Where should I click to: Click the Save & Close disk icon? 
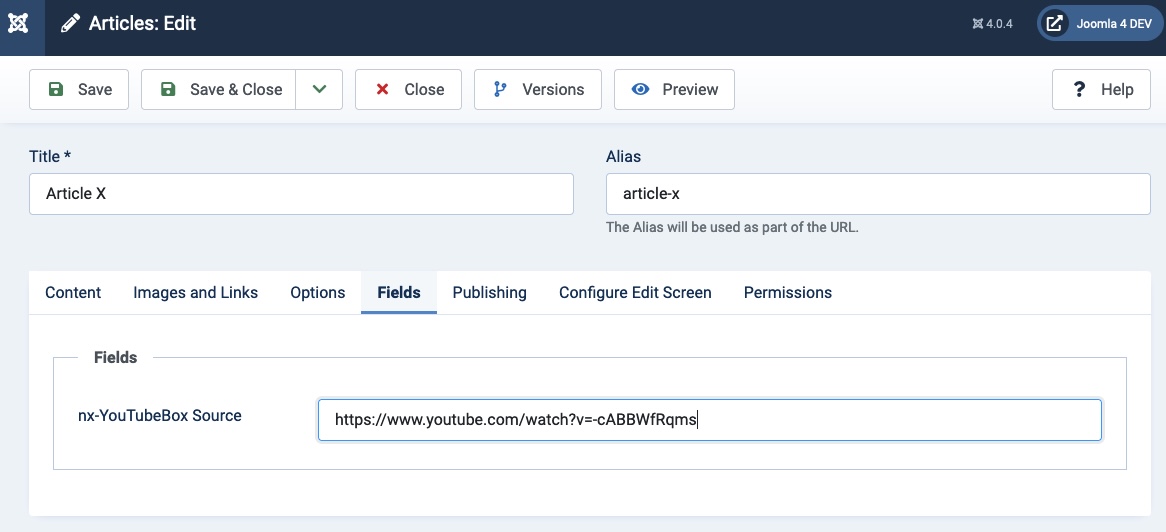point(168,89)
